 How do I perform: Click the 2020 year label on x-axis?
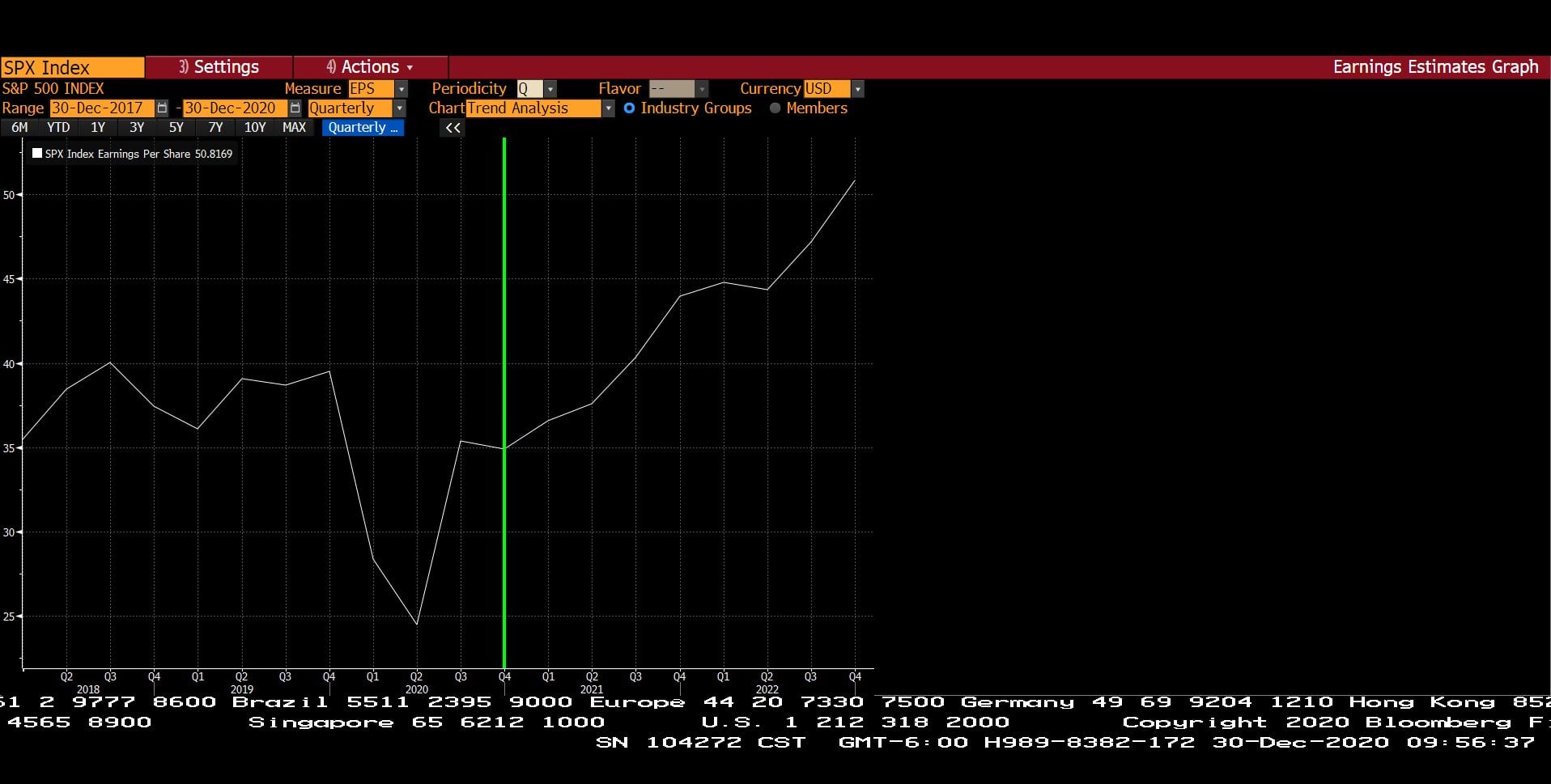(417, 690)
